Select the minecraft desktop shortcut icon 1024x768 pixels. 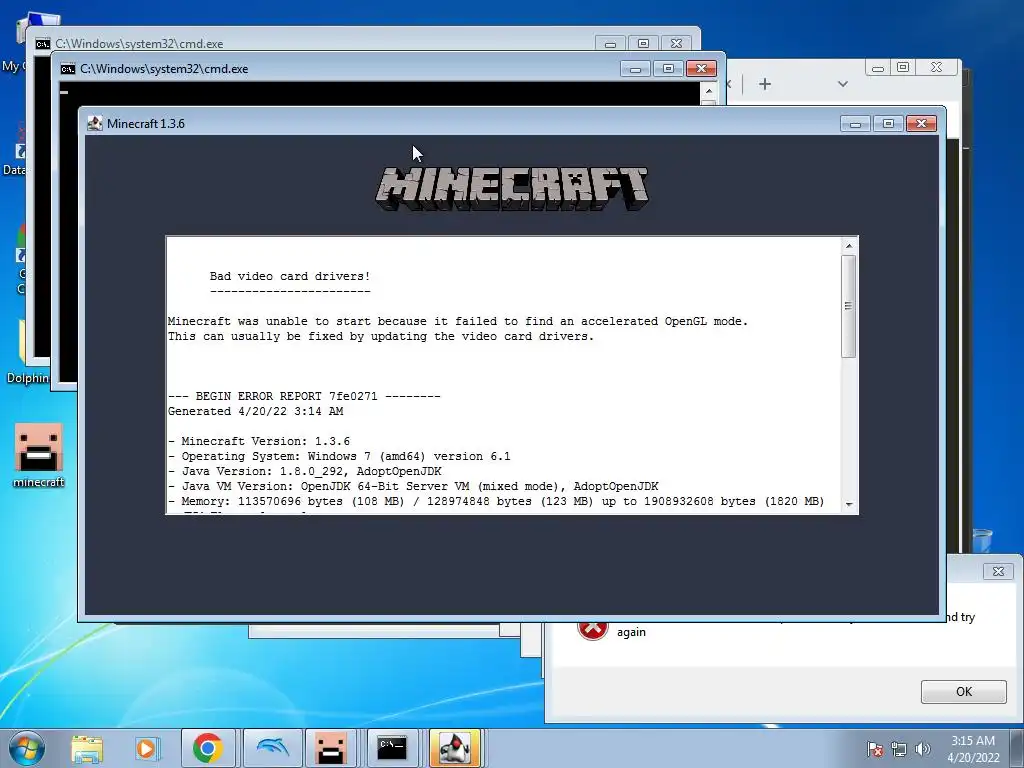[39, 455]
